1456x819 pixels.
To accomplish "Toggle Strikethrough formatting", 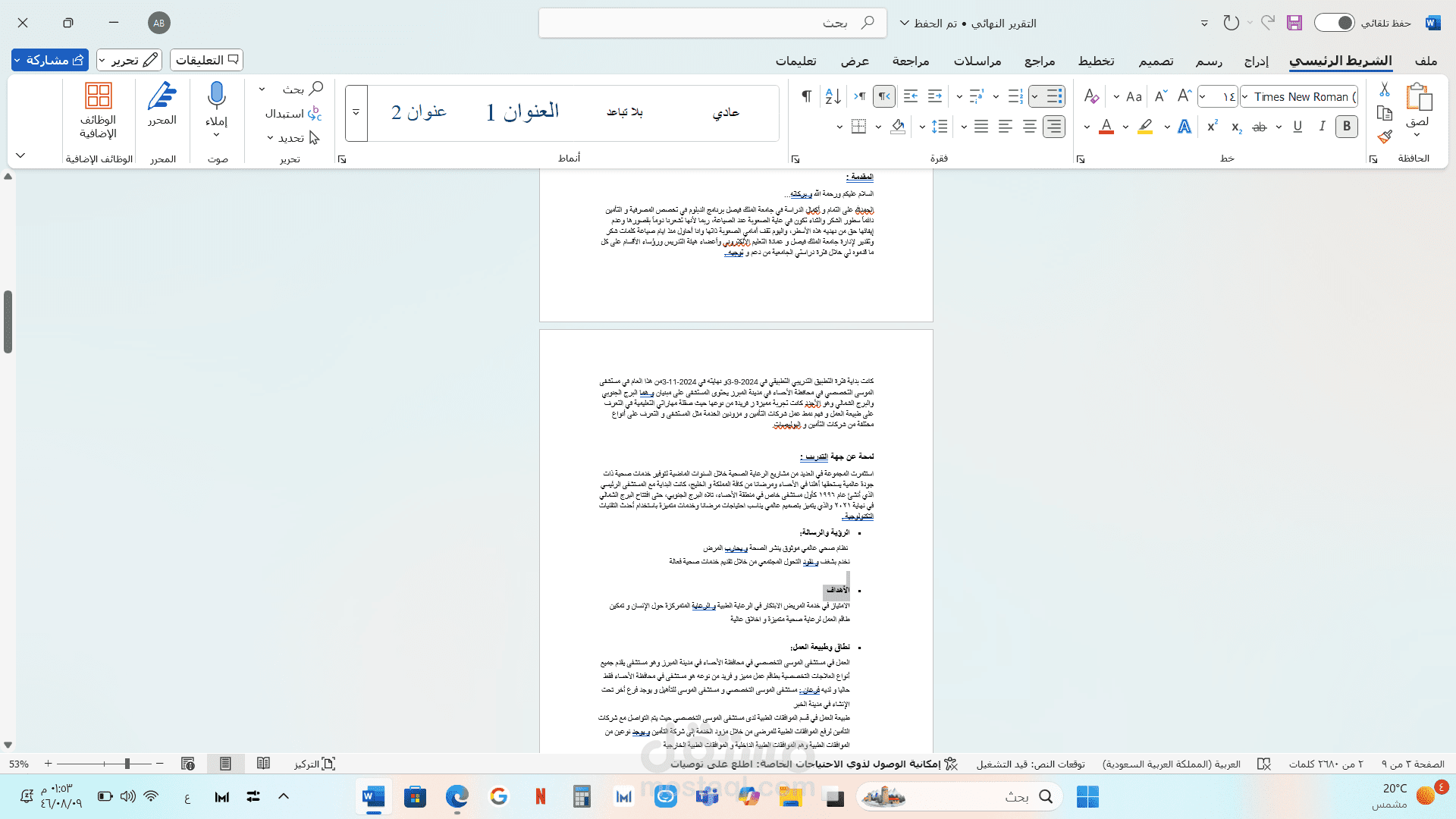I will (1260, 127).
